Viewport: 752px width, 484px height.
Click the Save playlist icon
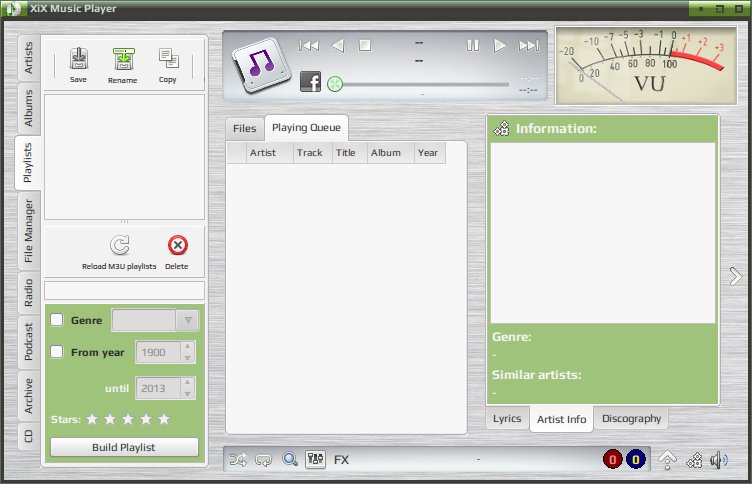point(79,59)
